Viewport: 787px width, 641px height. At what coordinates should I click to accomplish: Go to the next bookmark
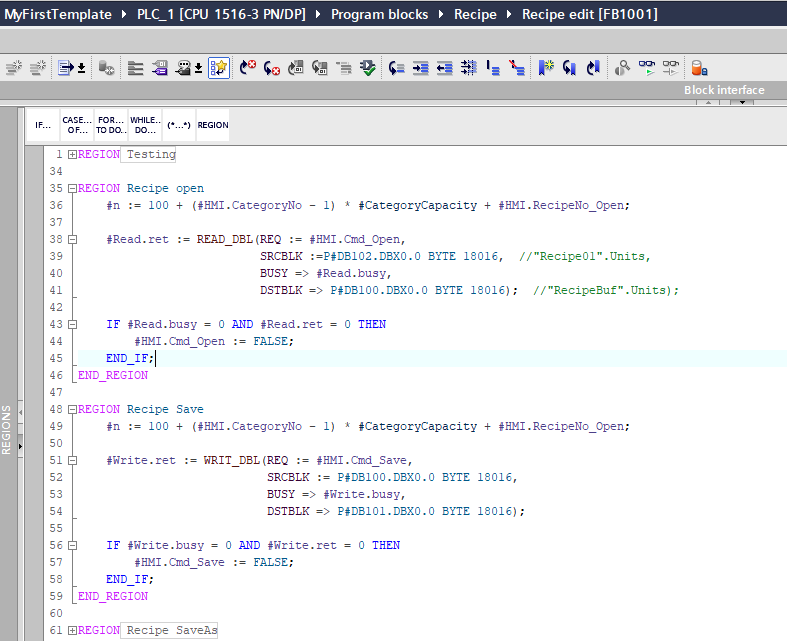pos(569,68)
